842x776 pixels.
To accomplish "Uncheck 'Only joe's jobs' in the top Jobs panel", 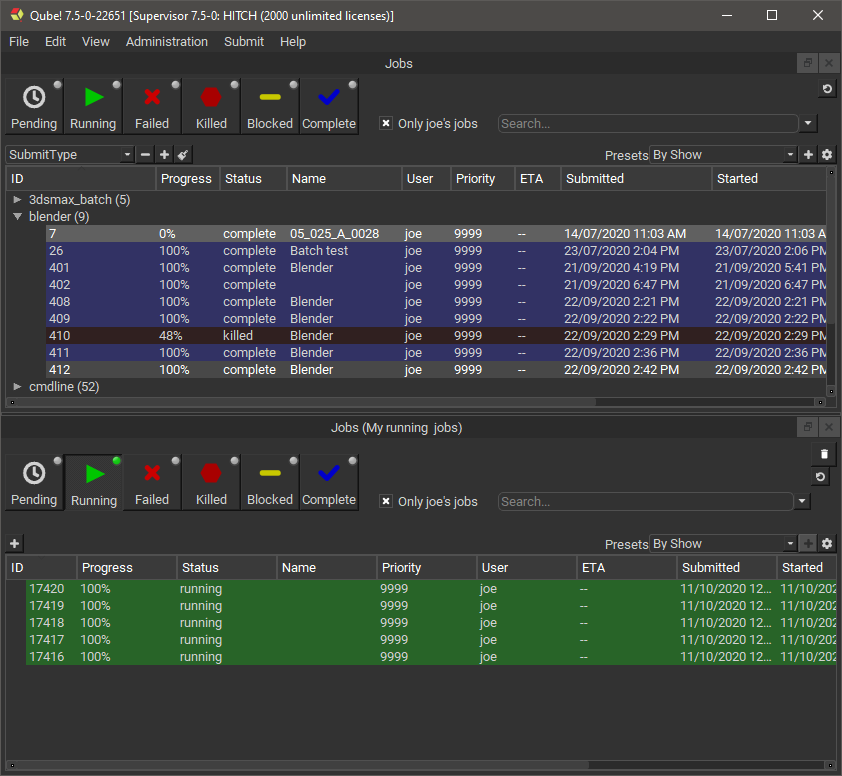I will [x=386, y=124].
